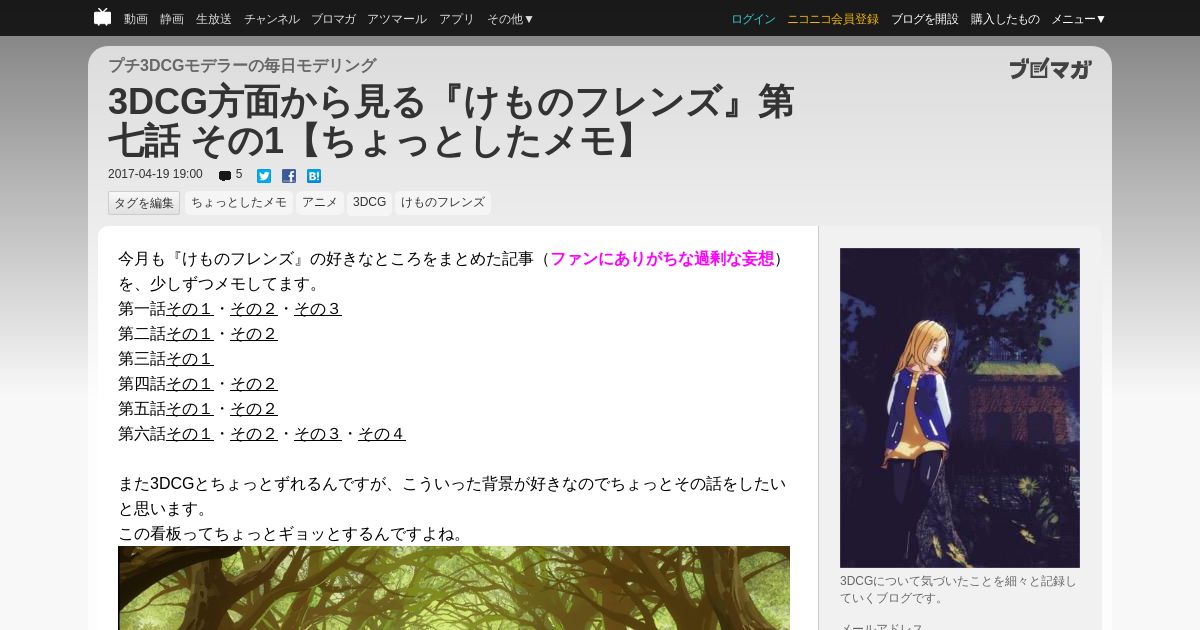
Task: Open 第六話 その３ link
Action: (318, 434)
